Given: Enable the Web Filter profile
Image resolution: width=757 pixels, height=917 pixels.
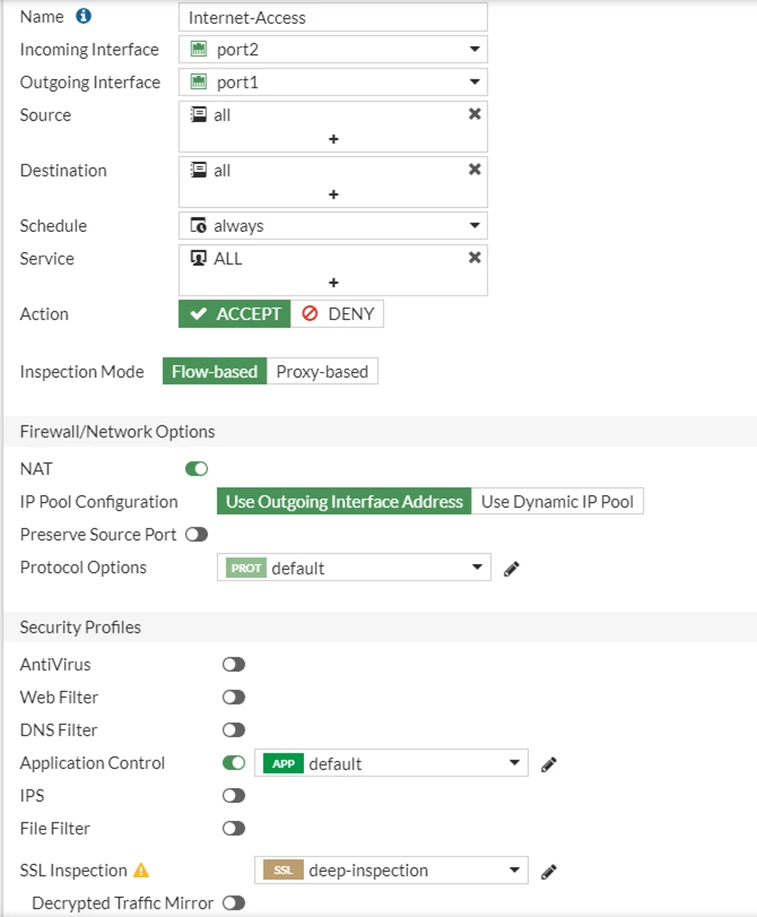Looking at the screenshot, I should click(x=233, y=697).
